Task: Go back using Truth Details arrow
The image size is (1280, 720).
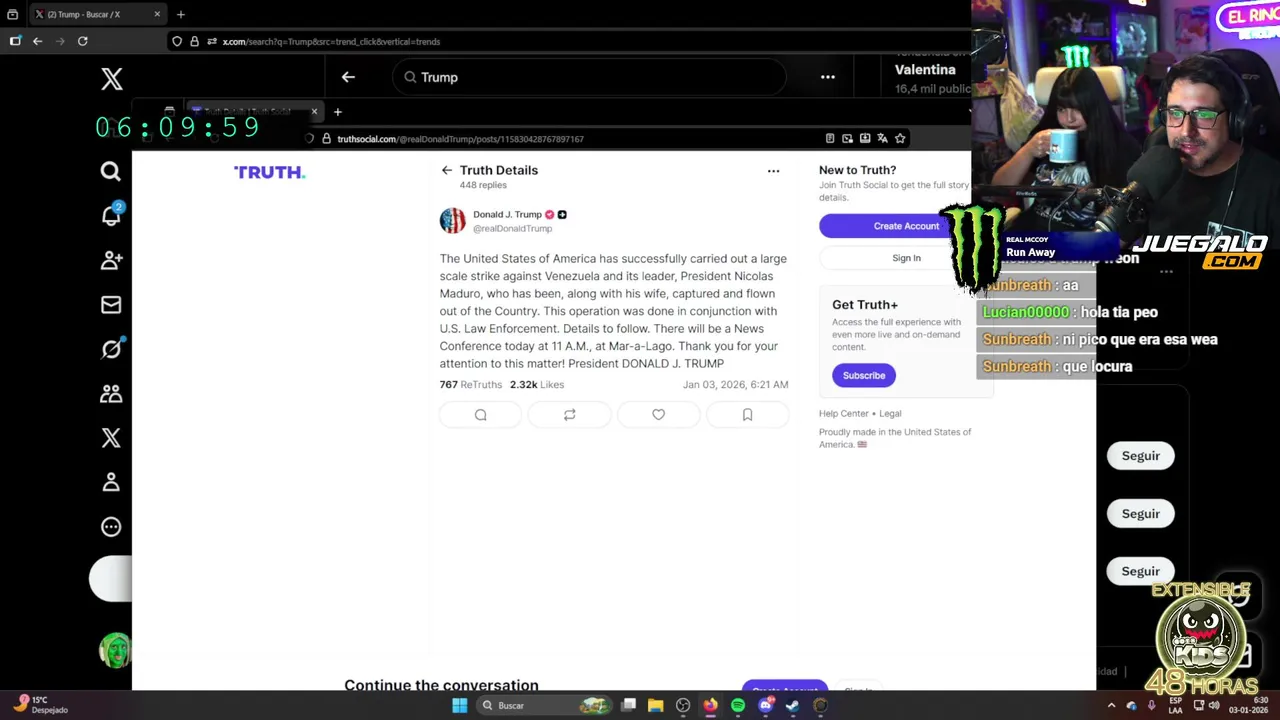Action: click(447, 170)
